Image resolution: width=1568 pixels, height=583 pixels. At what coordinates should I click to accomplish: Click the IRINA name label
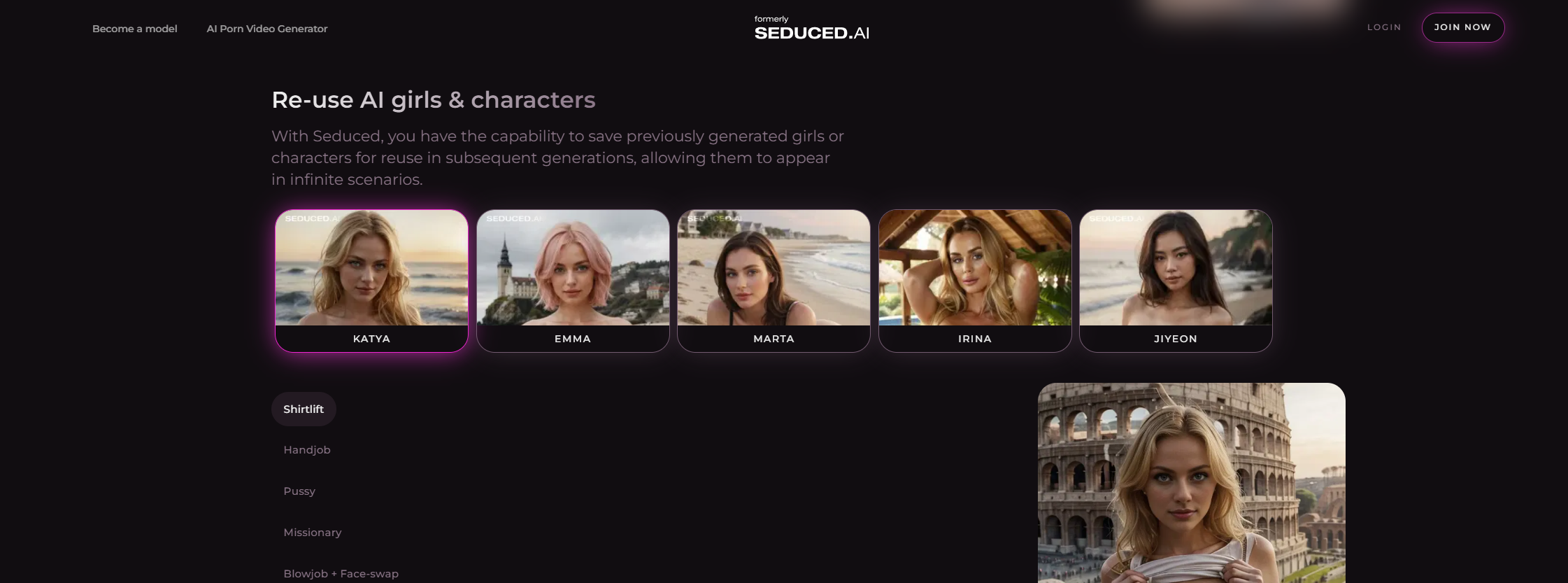[x=975, y=339]
